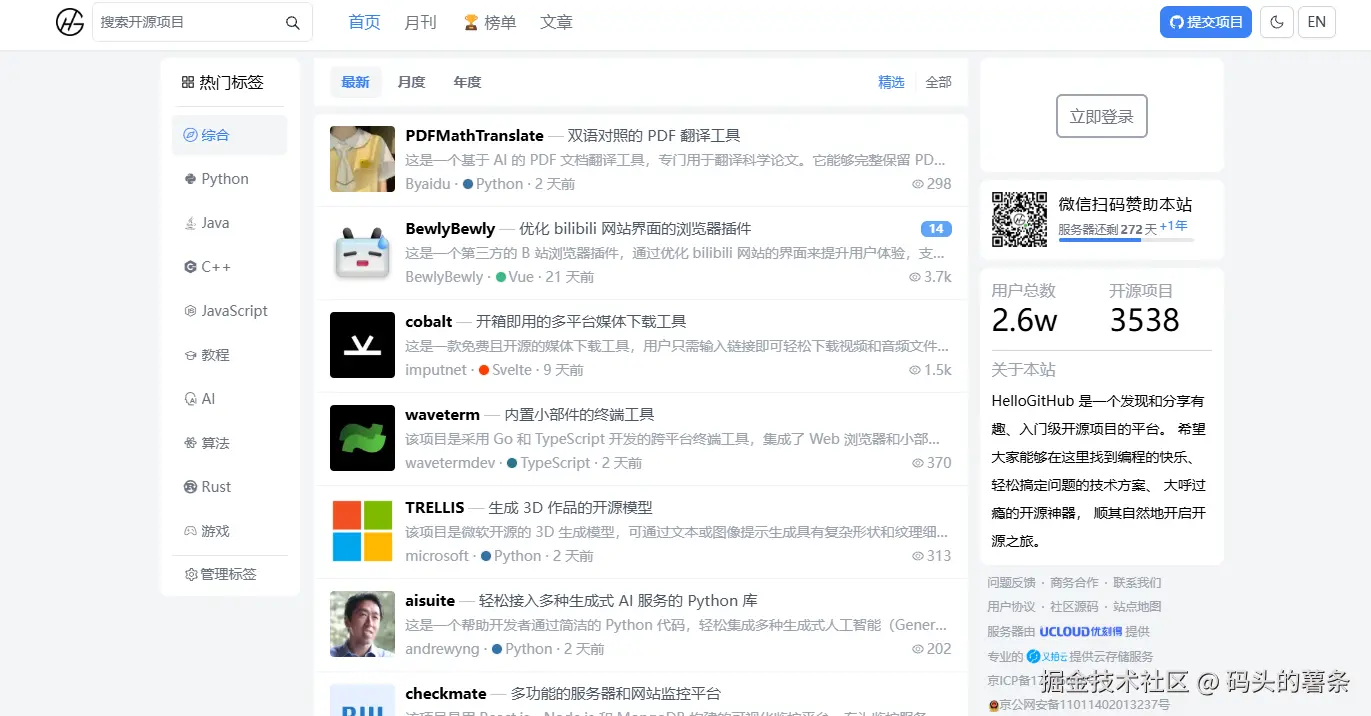This screenshot has width=1371, height=716.
Task: Select the Java tag
Action: 229,223
